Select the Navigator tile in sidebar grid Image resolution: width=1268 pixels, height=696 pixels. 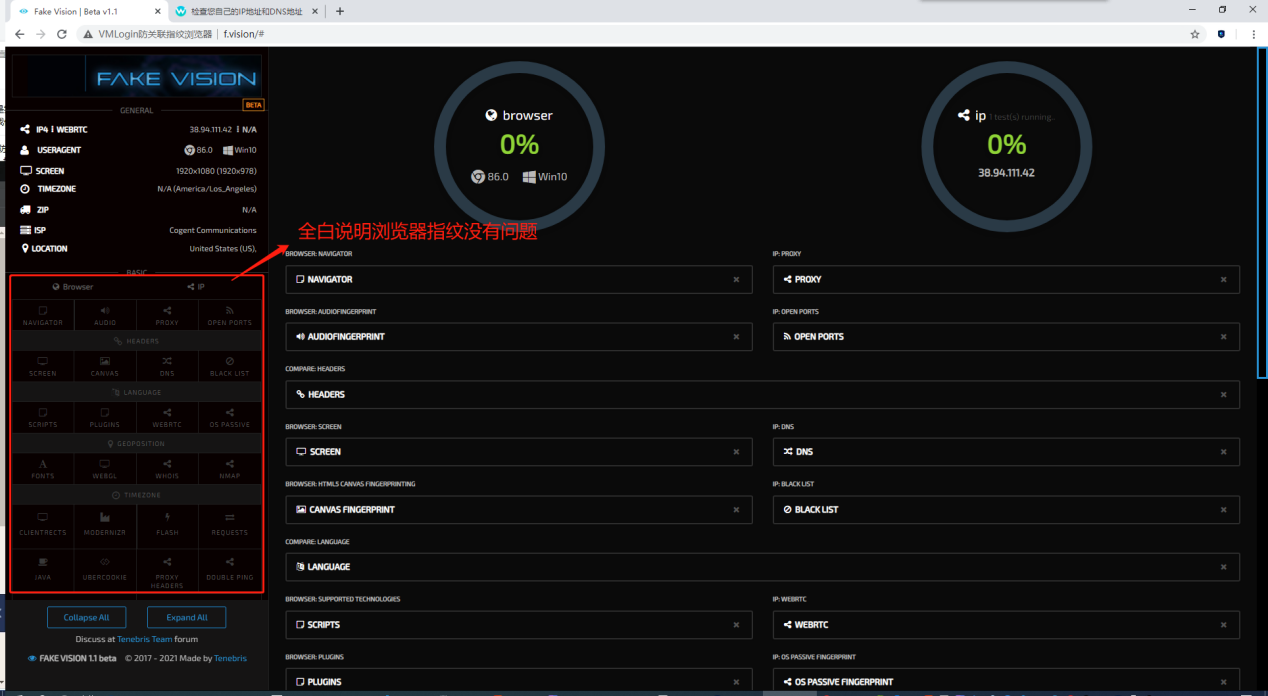(x=43, y=315)
